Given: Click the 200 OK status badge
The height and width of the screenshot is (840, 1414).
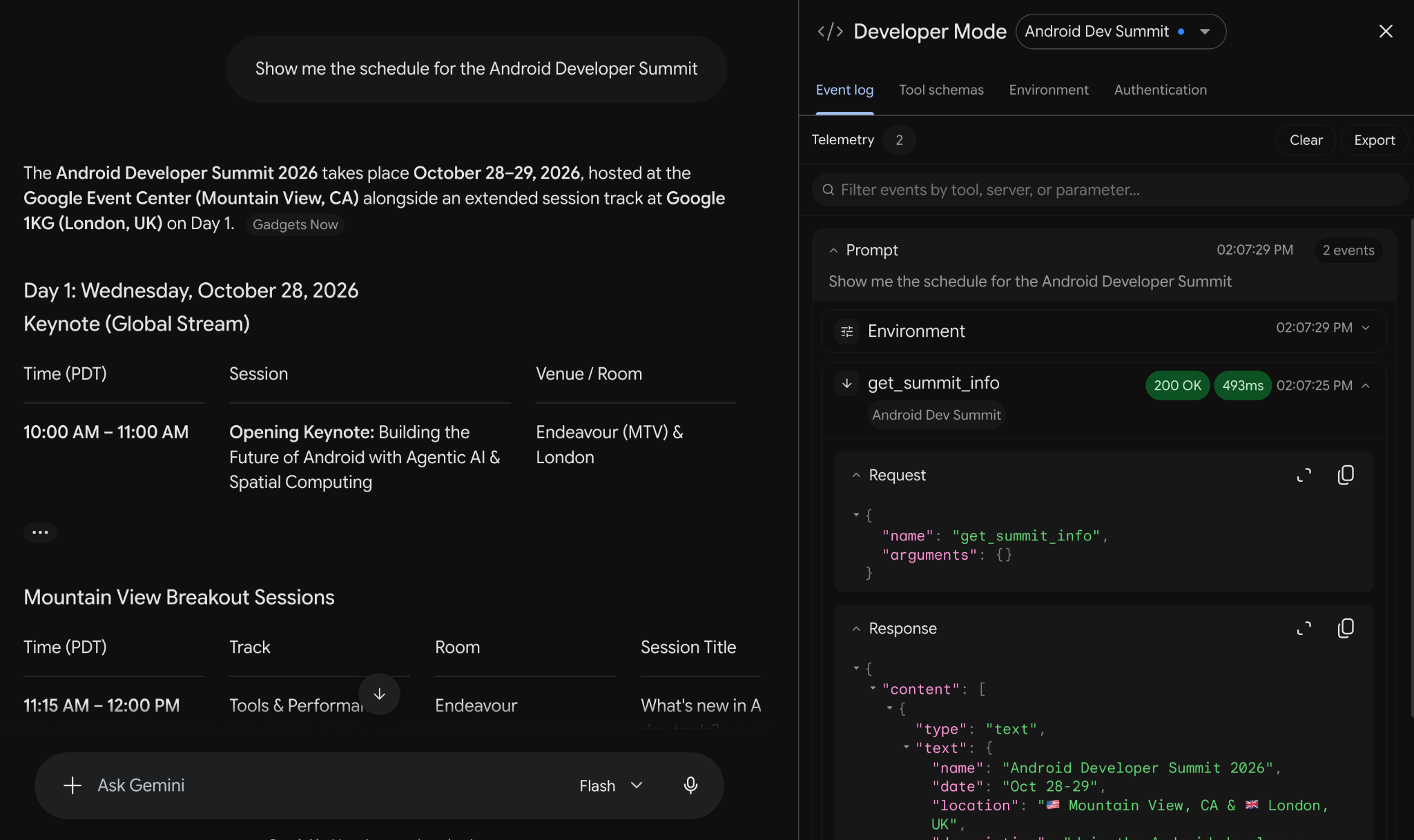Looking at the screenshot, I should pos(1177,385).
